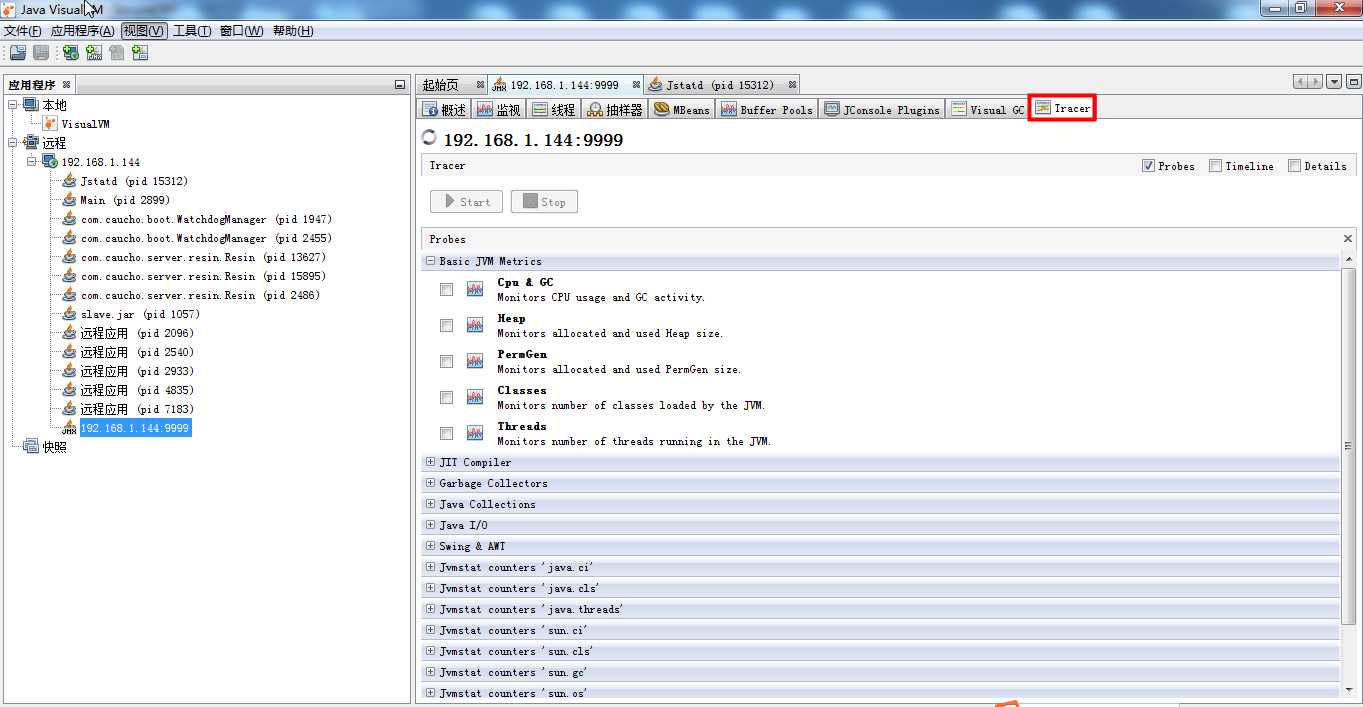Click the Java icon beside Resin (pid 15895)

(x=69, y=276)
